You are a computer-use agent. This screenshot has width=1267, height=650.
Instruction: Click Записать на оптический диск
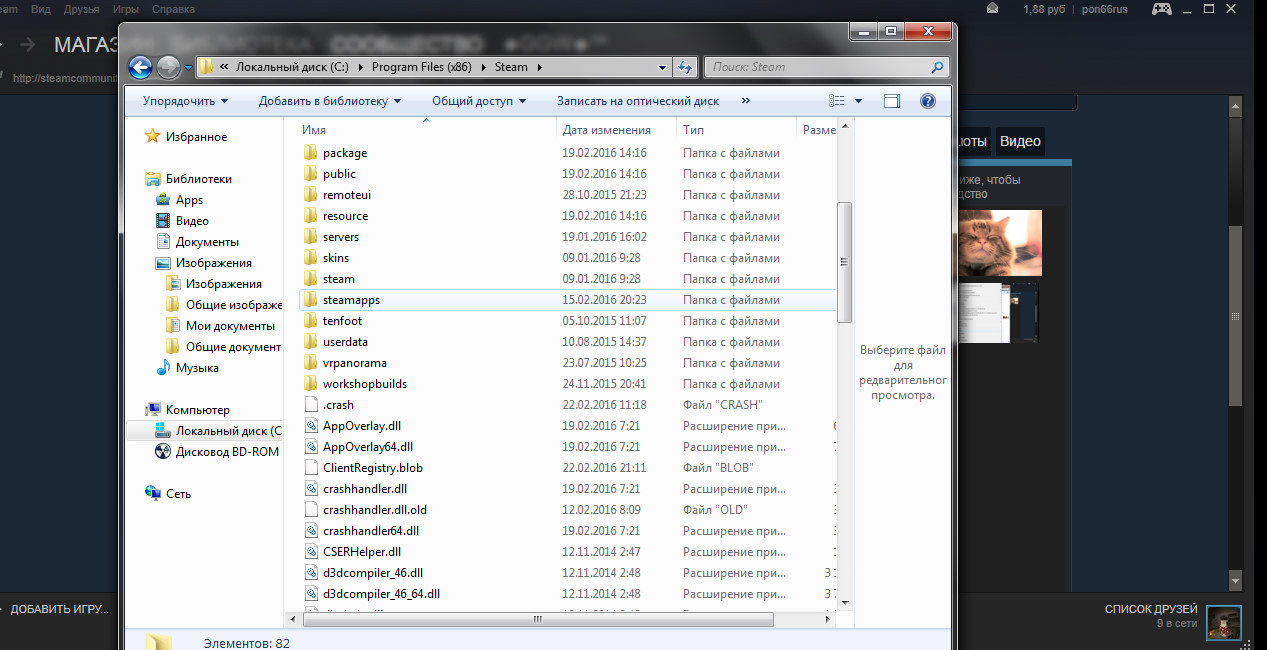click(x=638, y=101)
